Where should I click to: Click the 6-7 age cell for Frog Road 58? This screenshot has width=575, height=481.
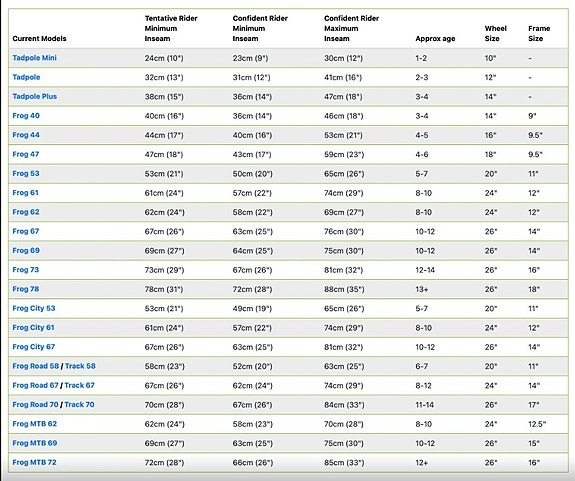pyautogui.click(x=421, y=366)
